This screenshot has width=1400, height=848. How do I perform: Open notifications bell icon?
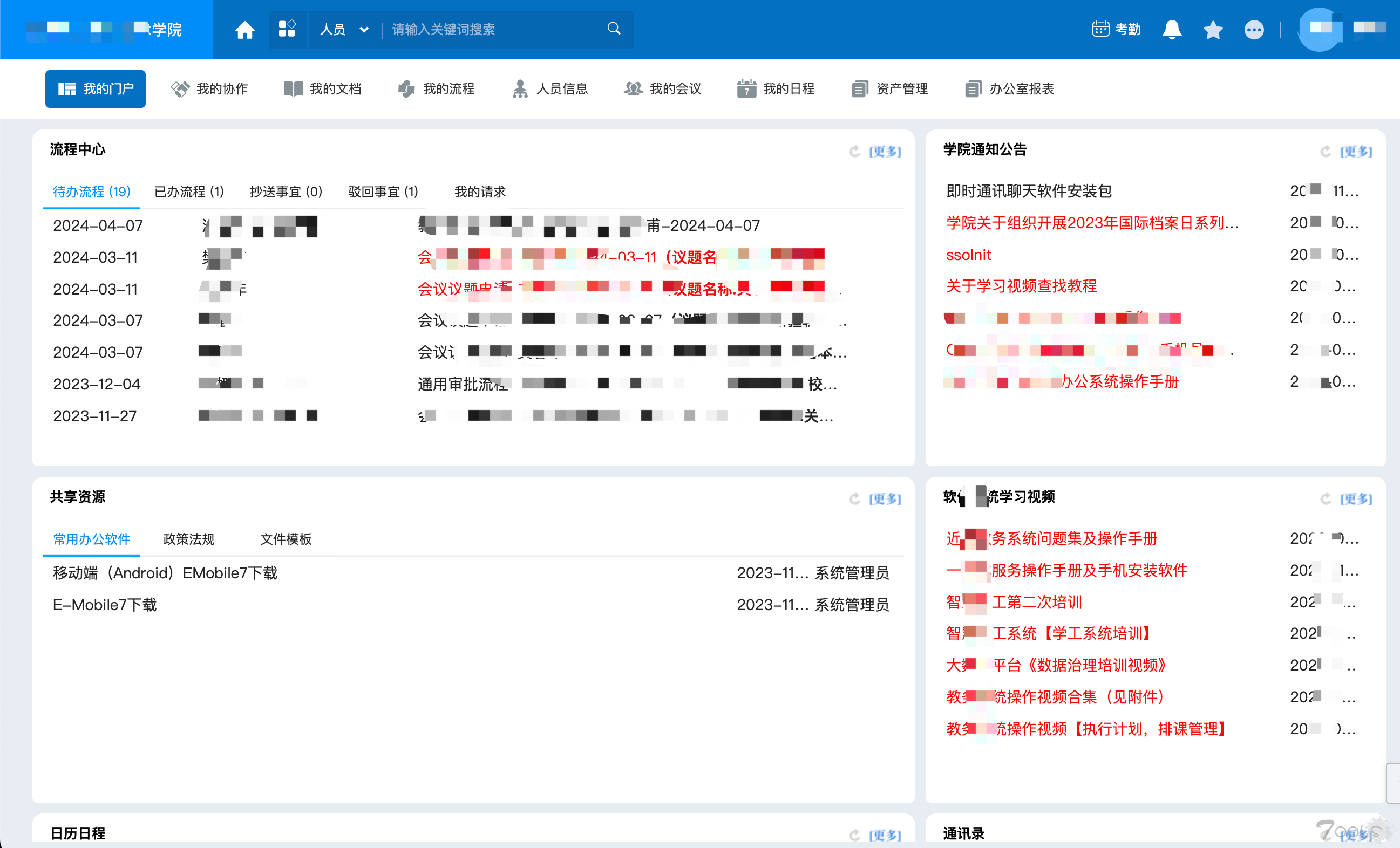pyautogui.click(x=1172, y=30)
